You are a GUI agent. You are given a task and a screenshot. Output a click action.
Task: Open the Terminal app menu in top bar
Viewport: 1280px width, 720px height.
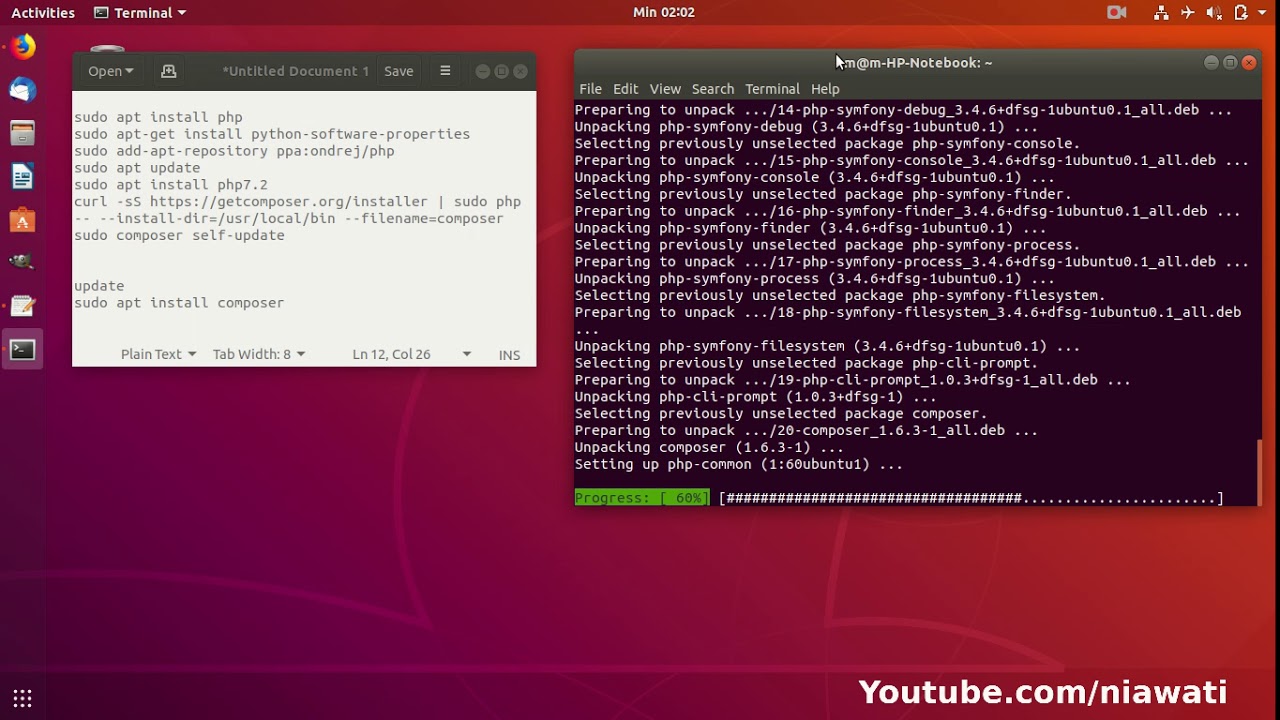click(x=139, y=13)
